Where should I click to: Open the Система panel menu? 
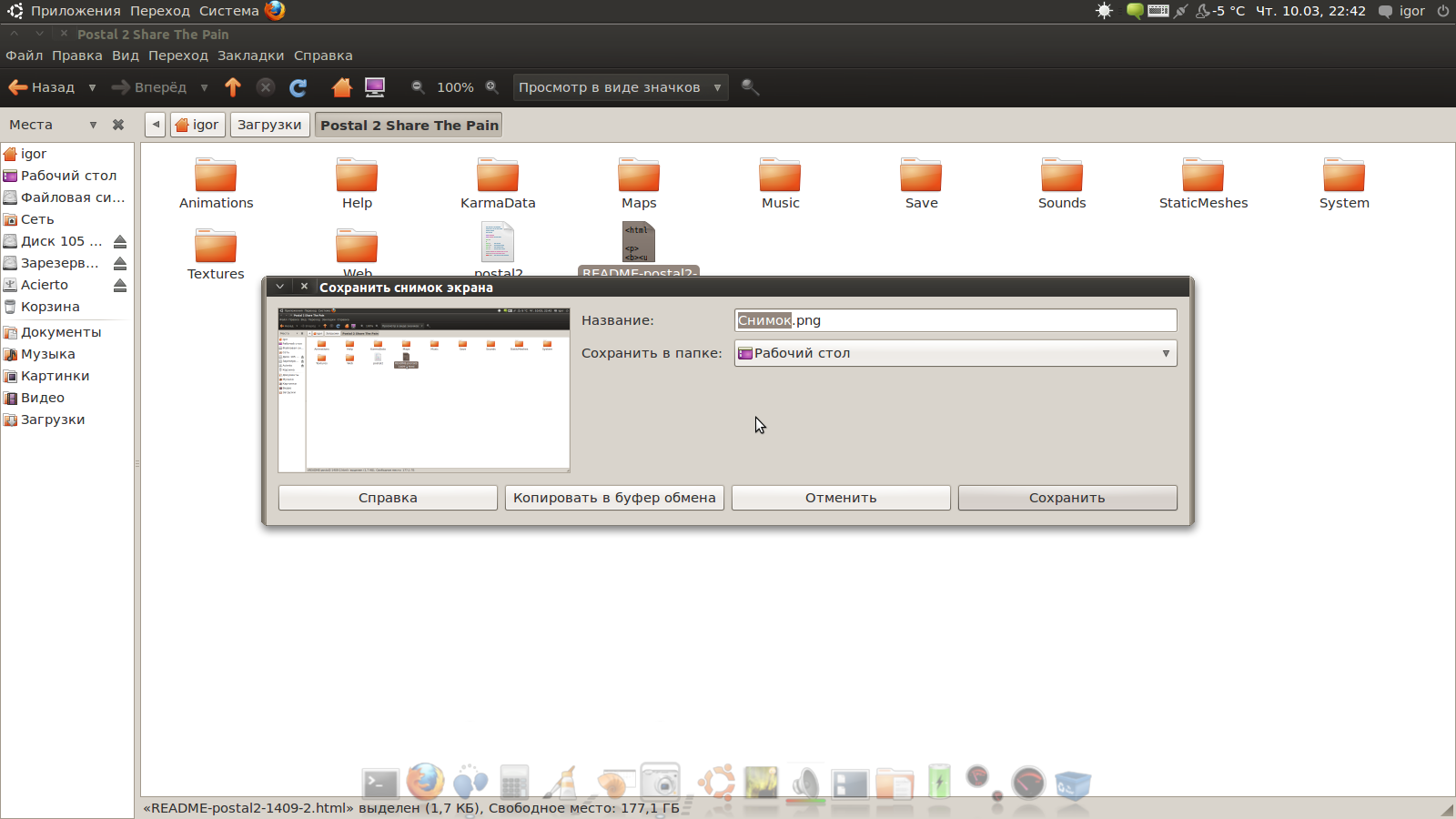tap(229, 11)
